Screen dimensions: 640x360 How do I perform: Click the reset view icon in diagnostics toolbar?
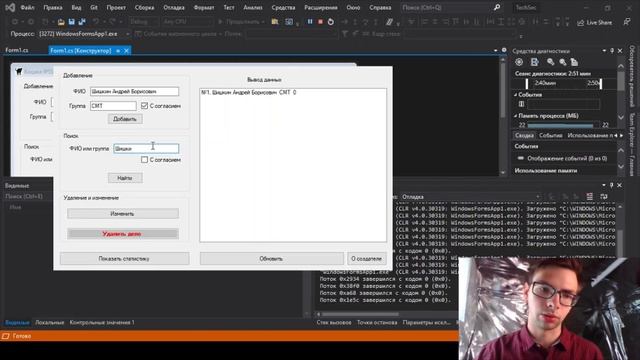[x=574, y=62]
